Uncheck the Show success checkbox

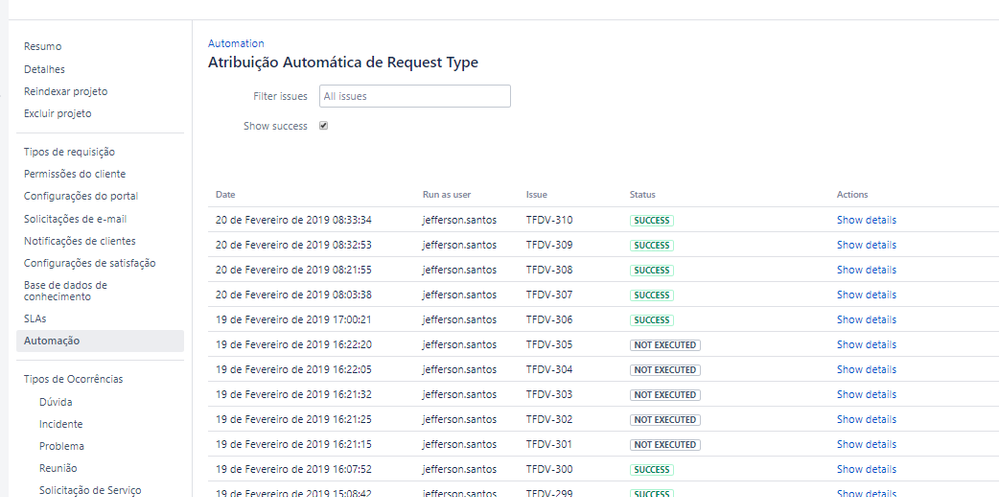tap(324, 126)
